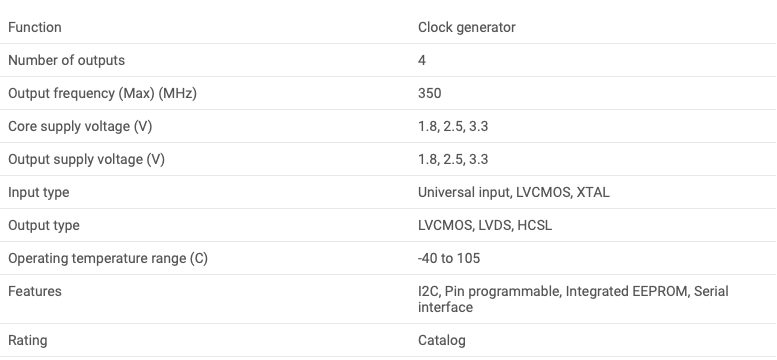Select LVCMOS, LVDS, HCSL value
The image size is (777, 360).
pyautogui.click(x=485, y=225)
